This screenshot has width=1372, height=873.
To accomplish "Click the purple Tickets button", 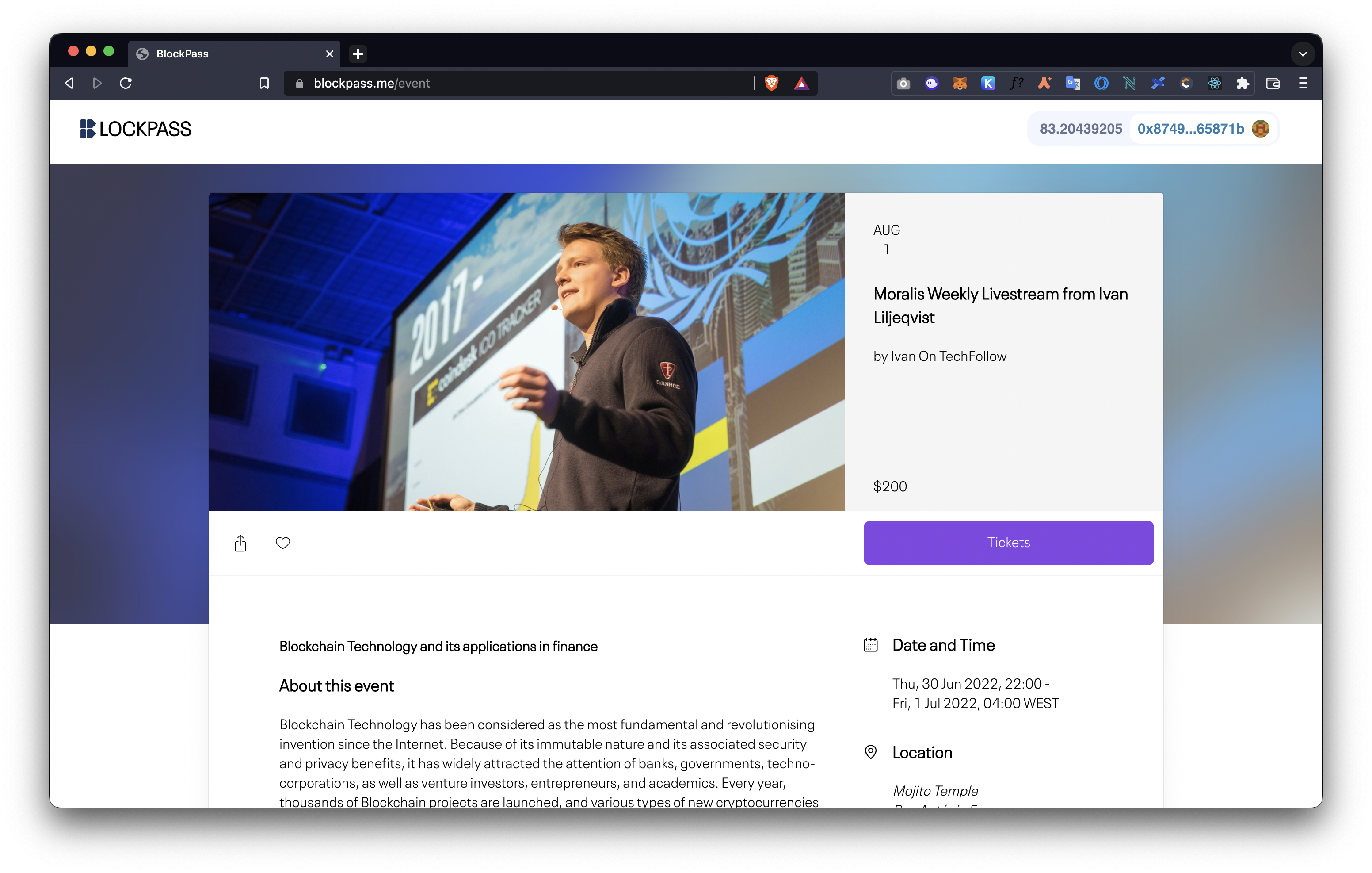I will (1008, 542).
